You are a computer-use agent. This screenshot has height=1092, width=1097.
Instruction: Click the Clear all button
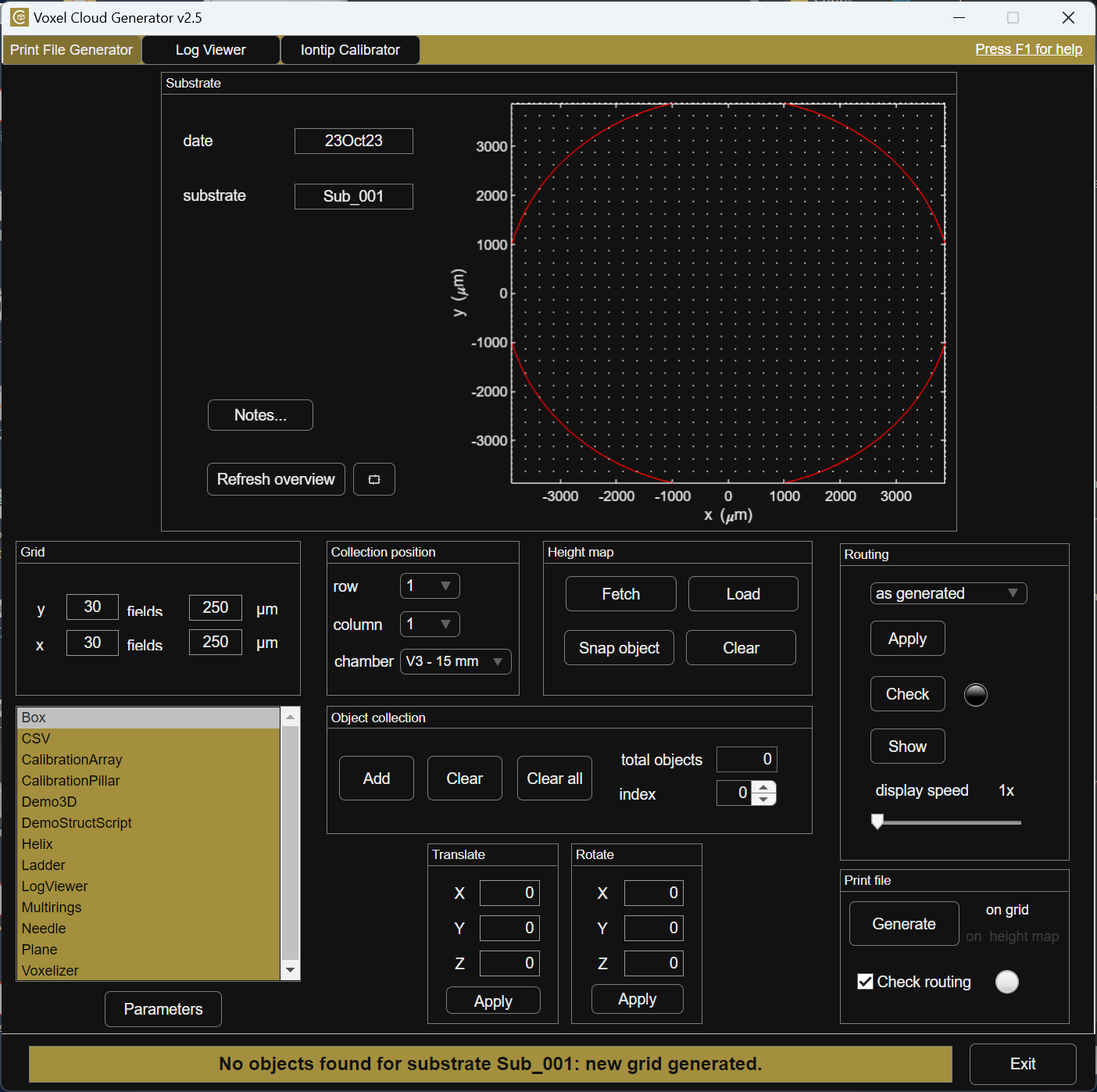tap(555, 779)
